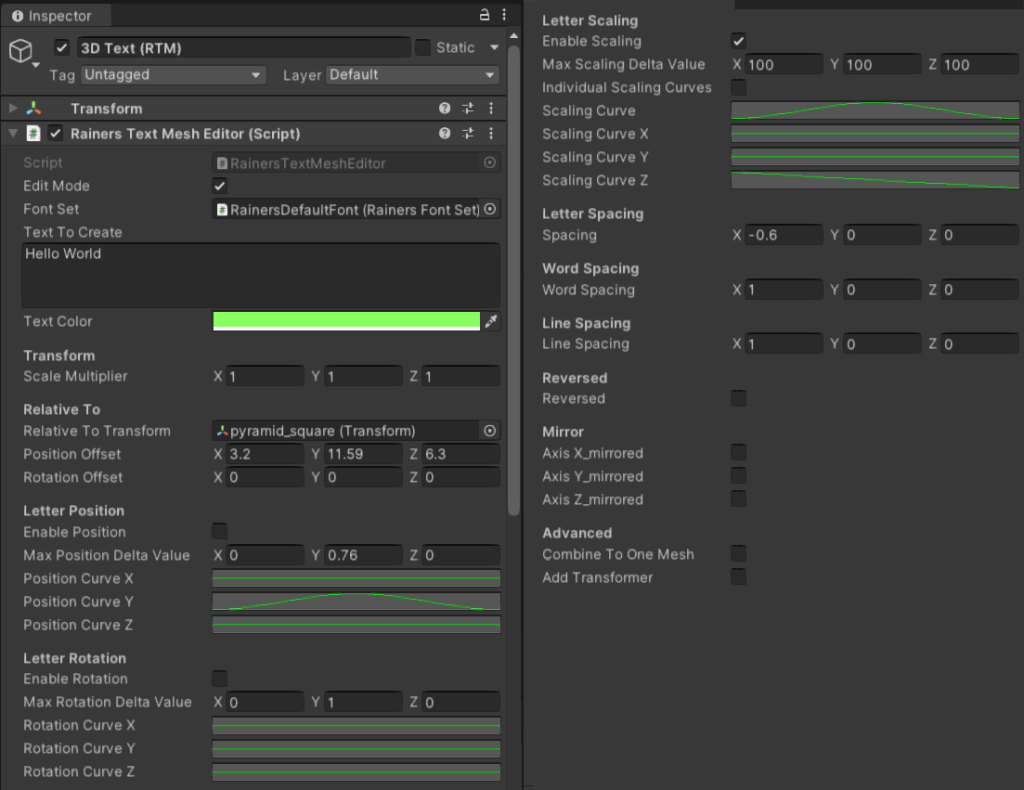
Task: Click Max Scaling Delta Value X field
Action: 784,65
